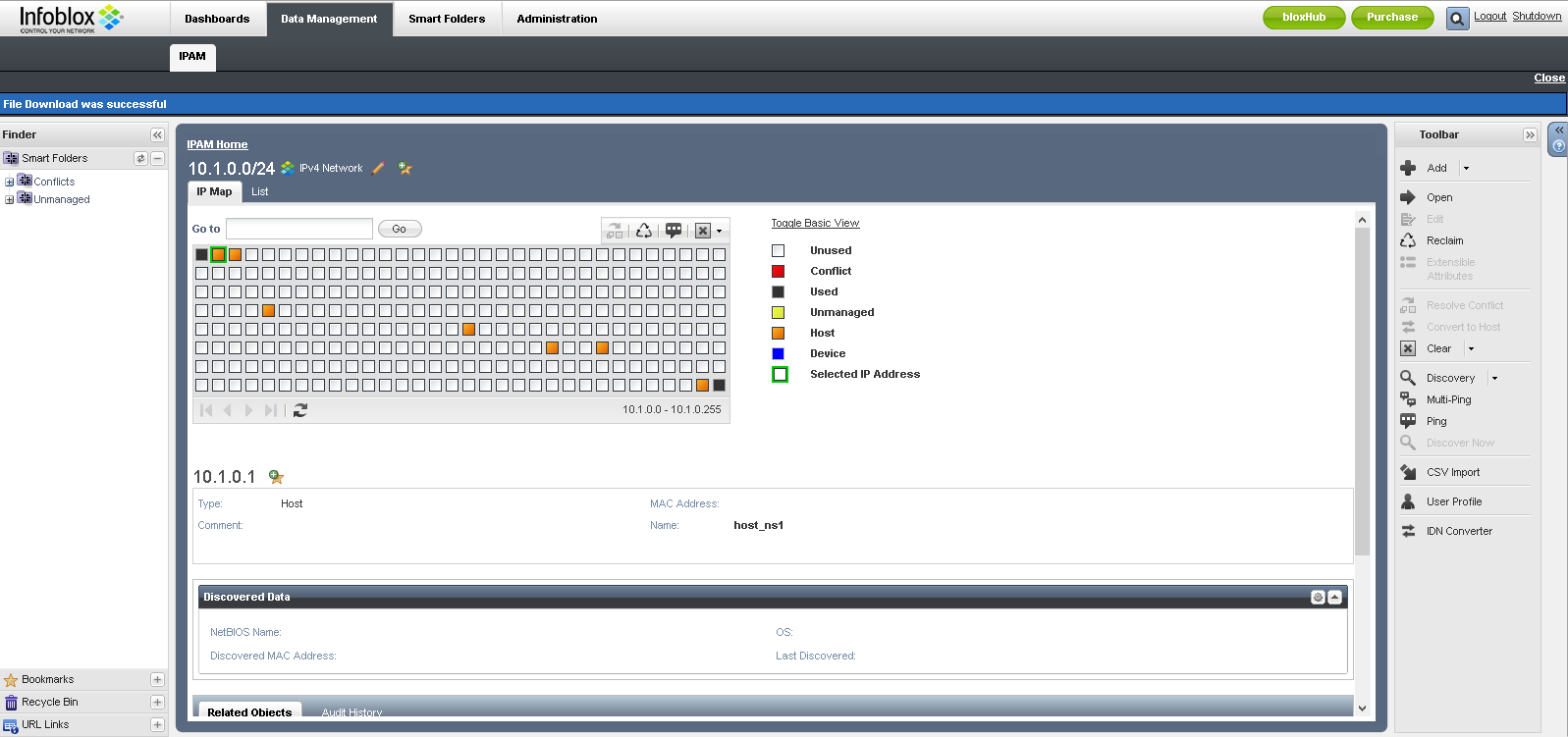Collapse the Toolbar panel
This screenshot has height=737, width=1568.
coord(1530,134)
